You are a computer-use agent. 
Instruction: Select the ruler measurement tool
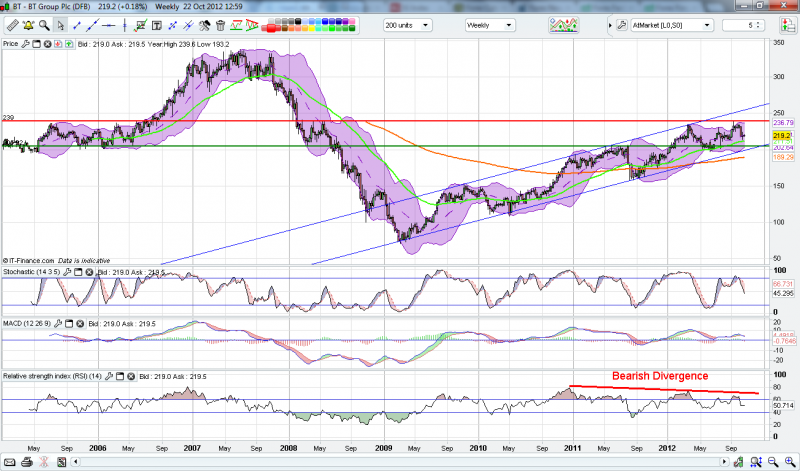[x=12, y=25]
